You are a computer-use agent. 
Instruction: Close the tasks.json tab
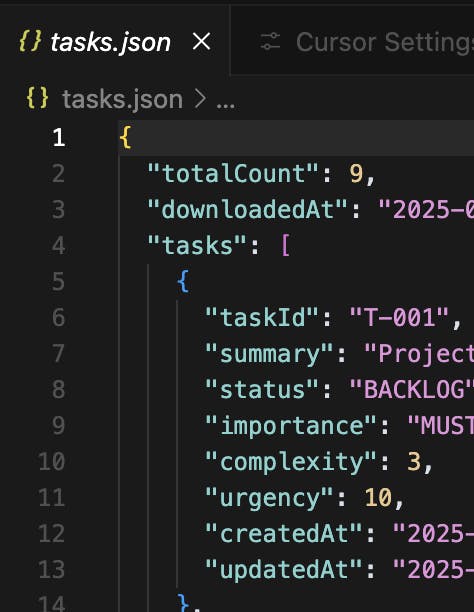[x=201, y=41]
